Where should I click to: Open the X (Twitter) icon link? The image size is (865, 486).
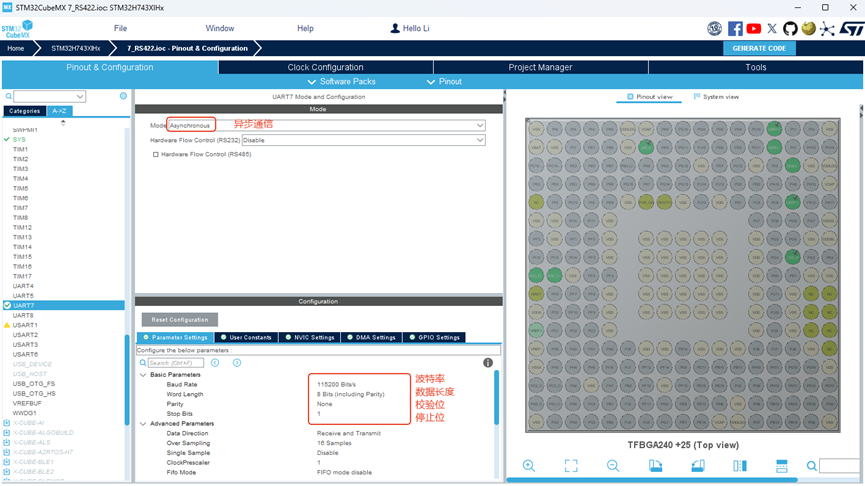pyautogui.click(x=772, y=29)
